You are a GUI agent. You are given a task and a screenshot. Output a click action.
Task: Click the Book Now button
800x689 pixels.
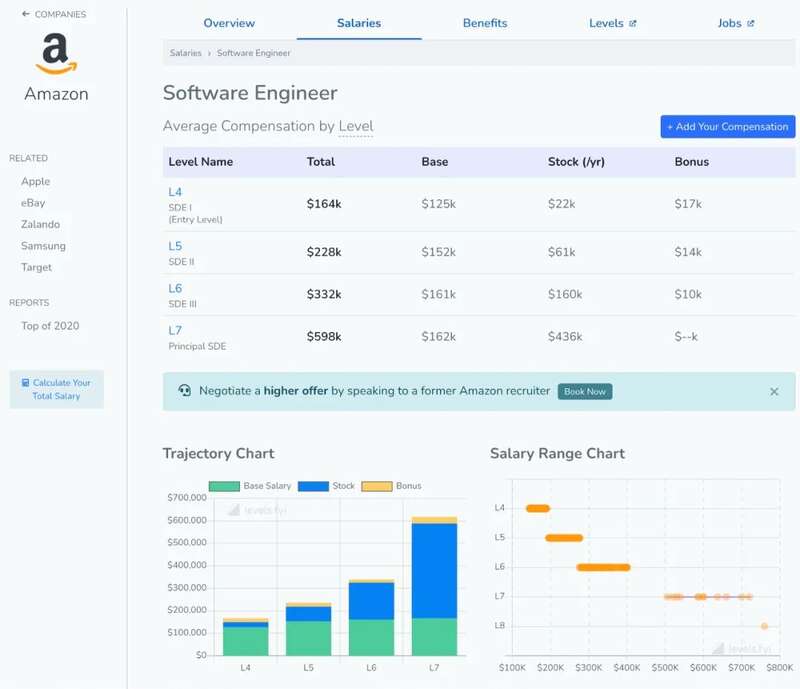[585, 392]
